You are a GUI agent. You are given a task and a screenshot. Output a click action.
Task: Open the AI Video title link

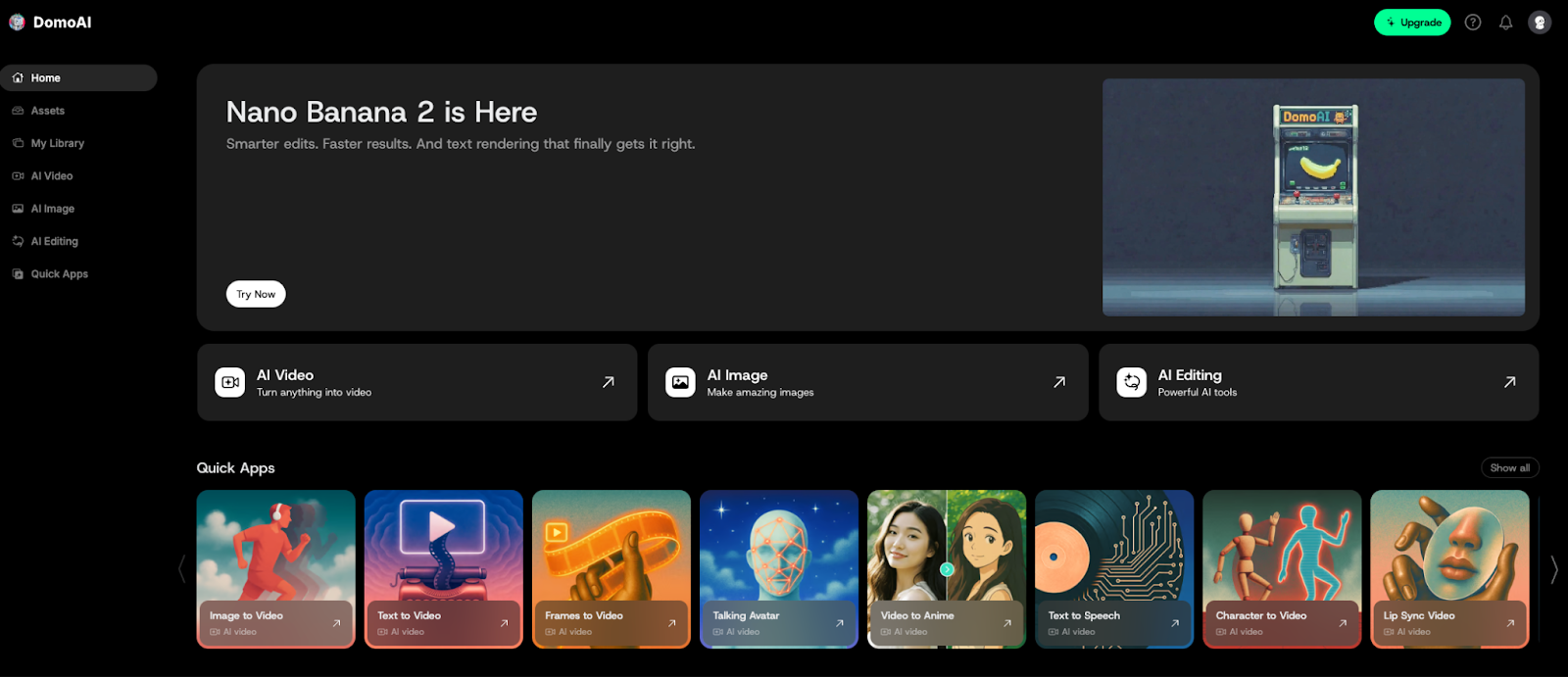285,375
